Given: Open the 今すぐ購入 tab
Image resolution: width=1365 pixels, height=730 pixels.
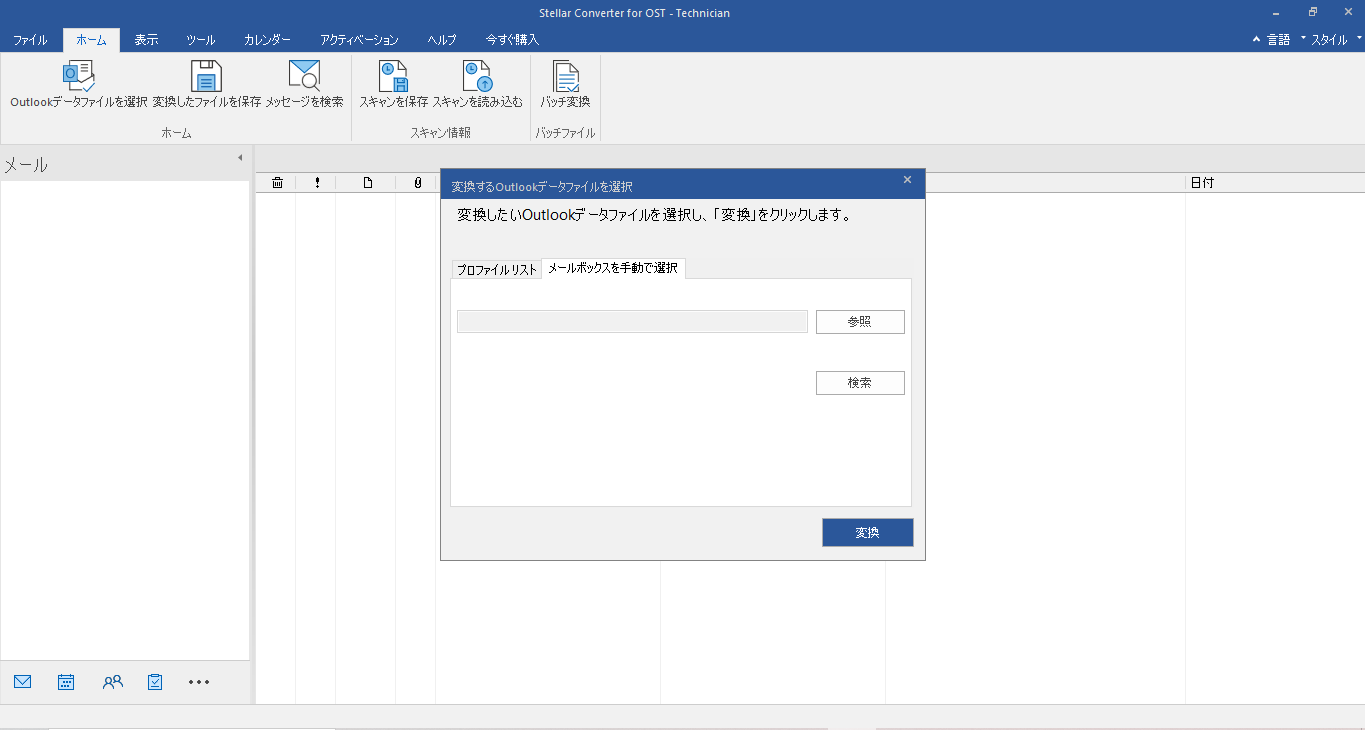Looking at the screenshot, I should tap(512, 40).
